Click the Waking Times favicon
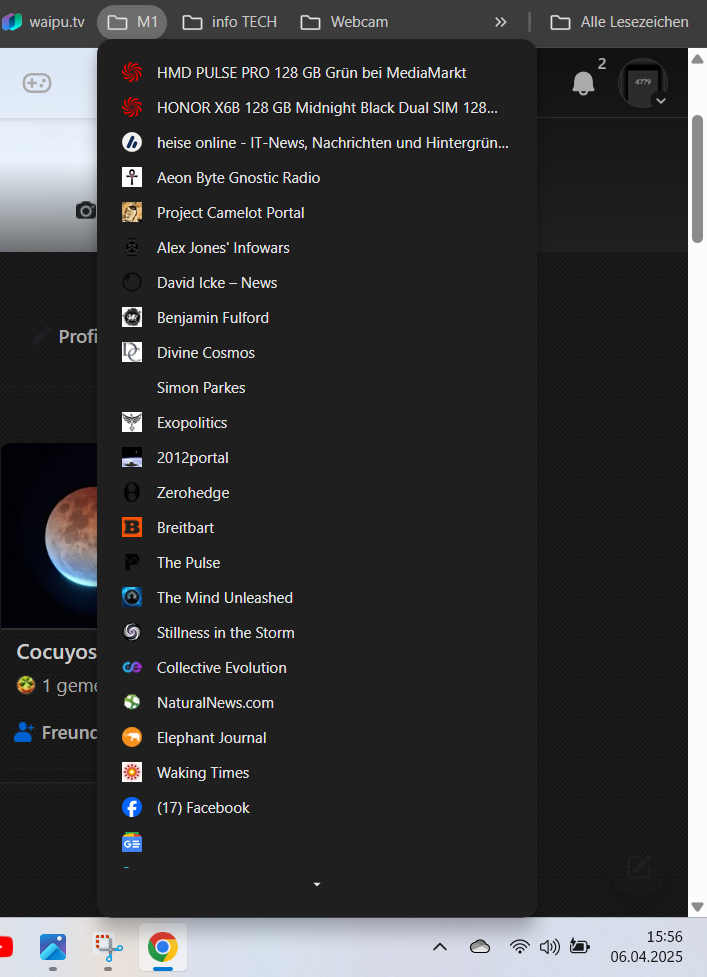The image size is (707, 977). 131,773
